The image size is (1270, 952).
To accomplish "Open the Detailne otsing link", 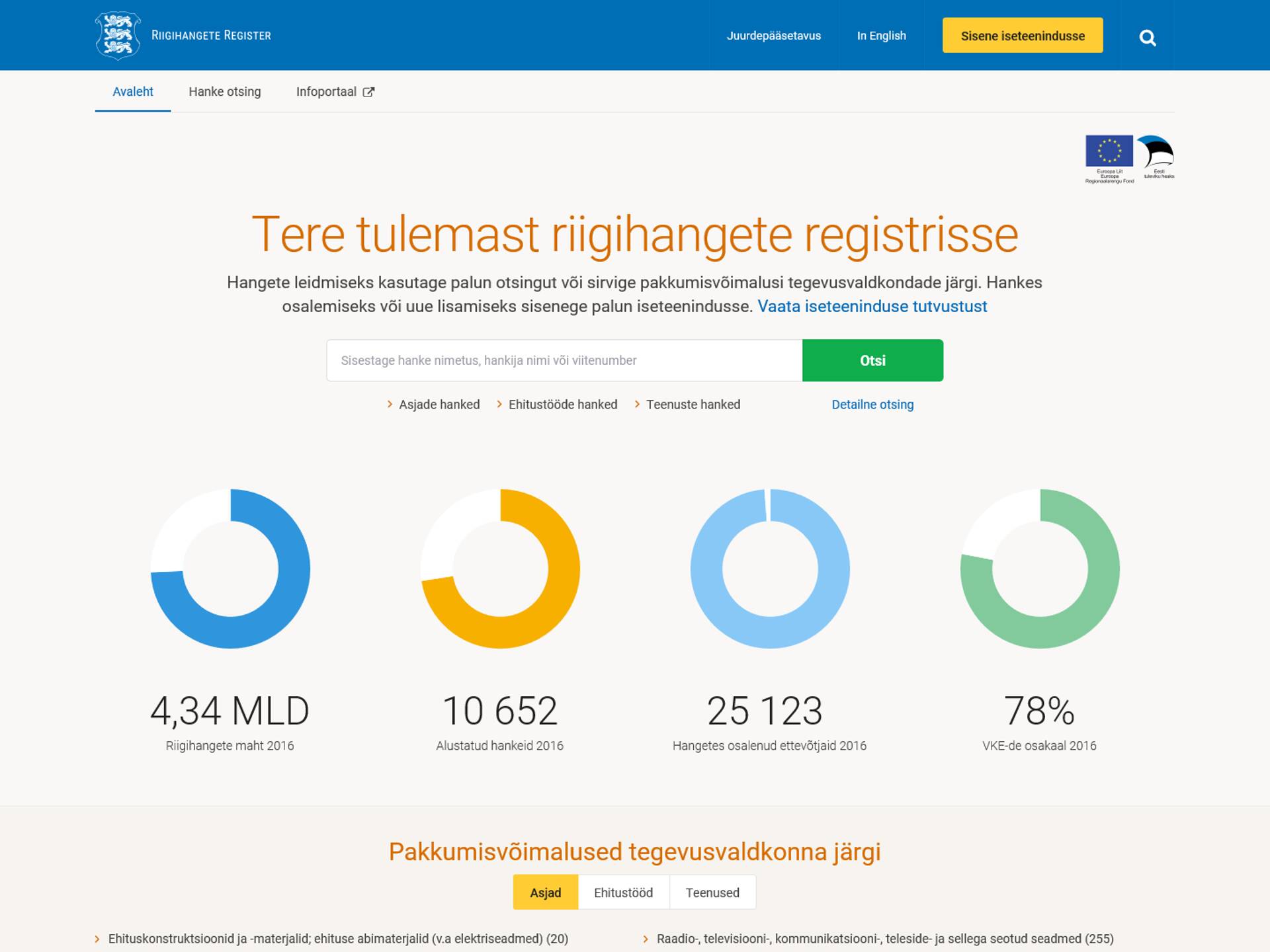I will click(x=872, y=405).
